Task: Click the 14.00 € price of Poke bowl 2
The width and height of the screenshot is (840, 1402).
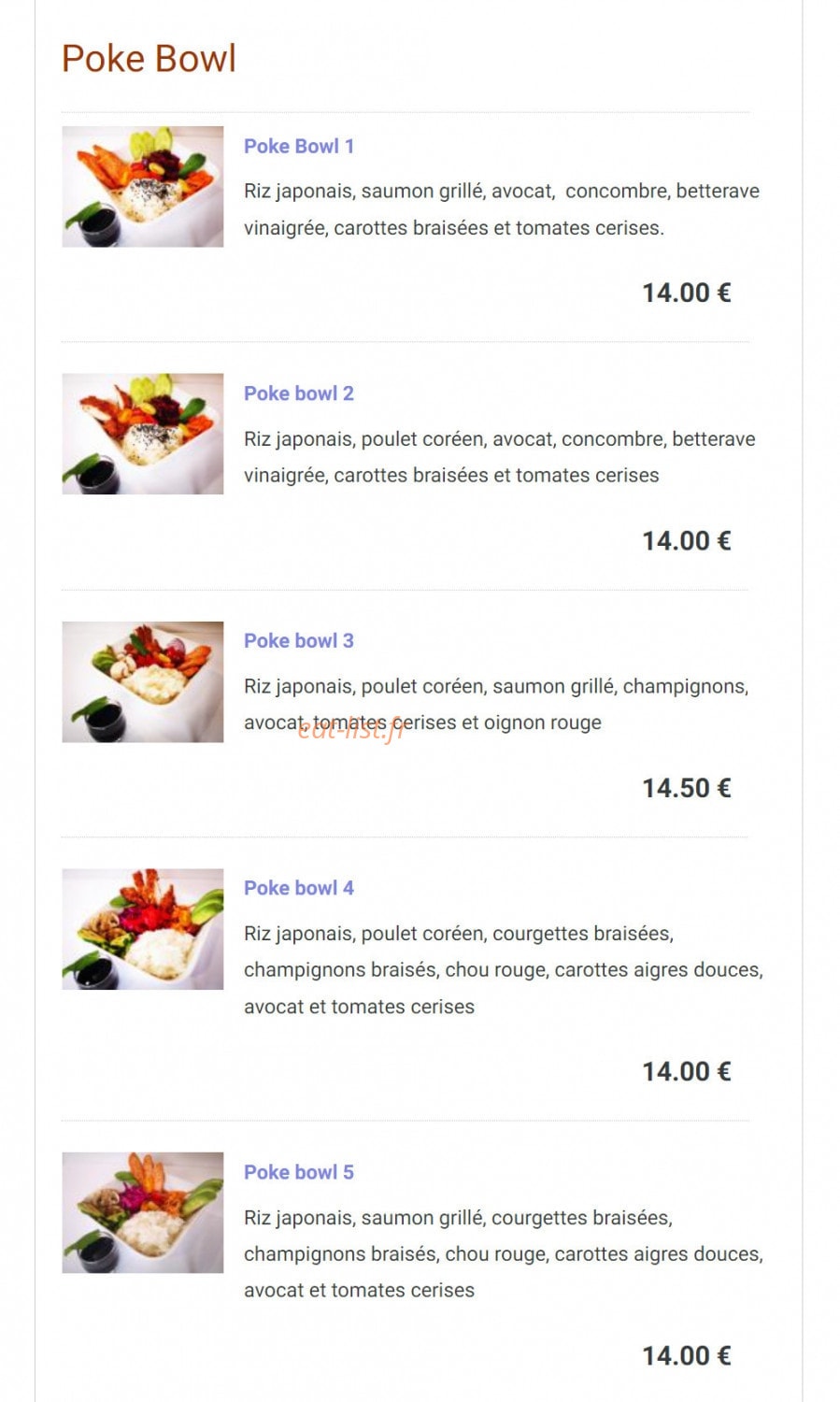Action: tap(686, 540)
